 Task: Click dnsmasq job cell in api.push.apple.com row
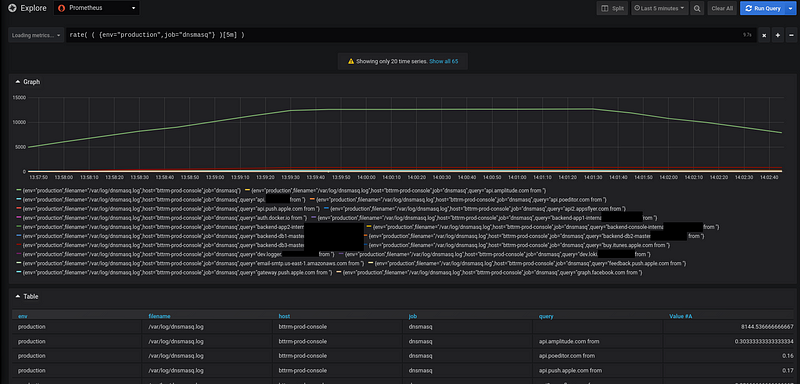[x=421, y=370]
